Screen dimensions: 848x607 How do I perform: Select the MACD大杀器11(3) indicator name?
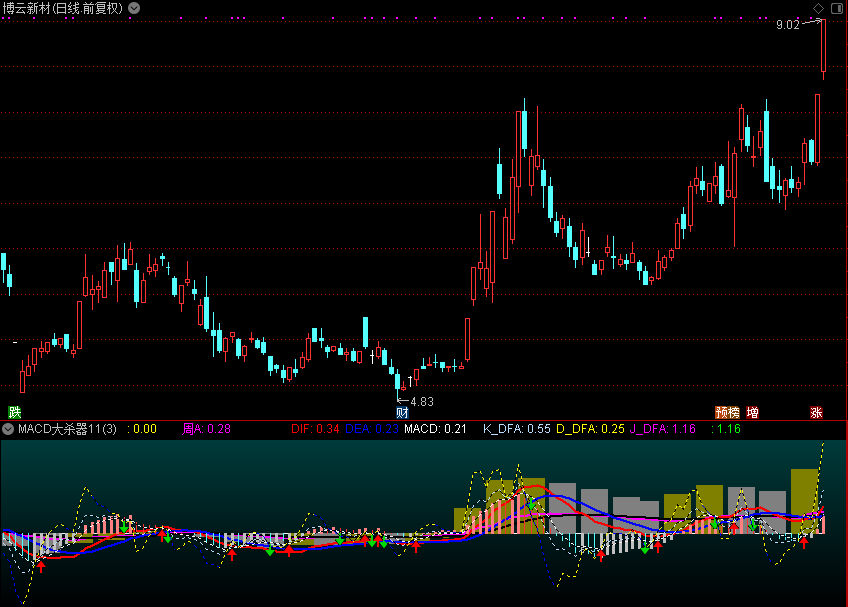click(68, 429)
